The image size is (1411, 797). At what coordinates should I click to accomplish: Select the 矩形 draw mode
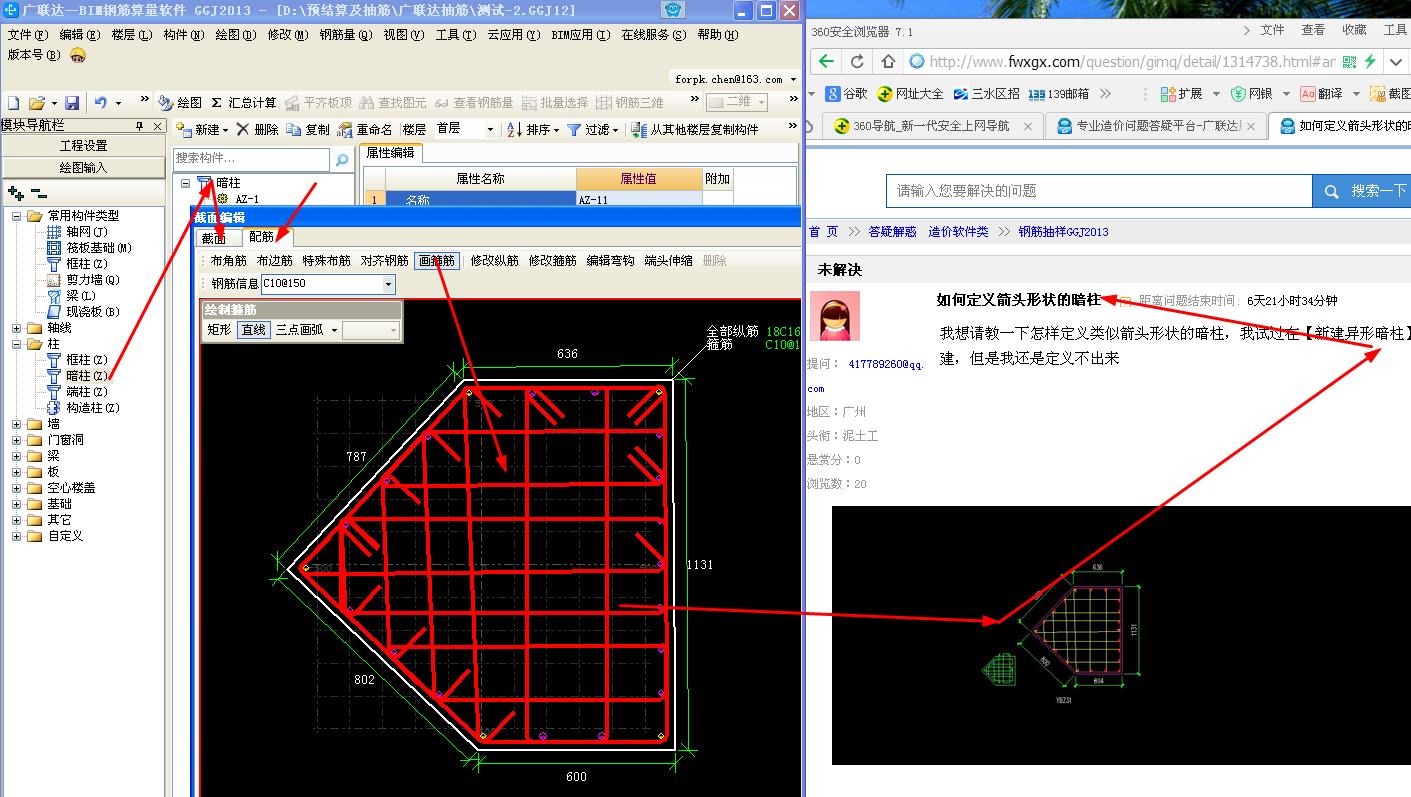click(219, 329)
